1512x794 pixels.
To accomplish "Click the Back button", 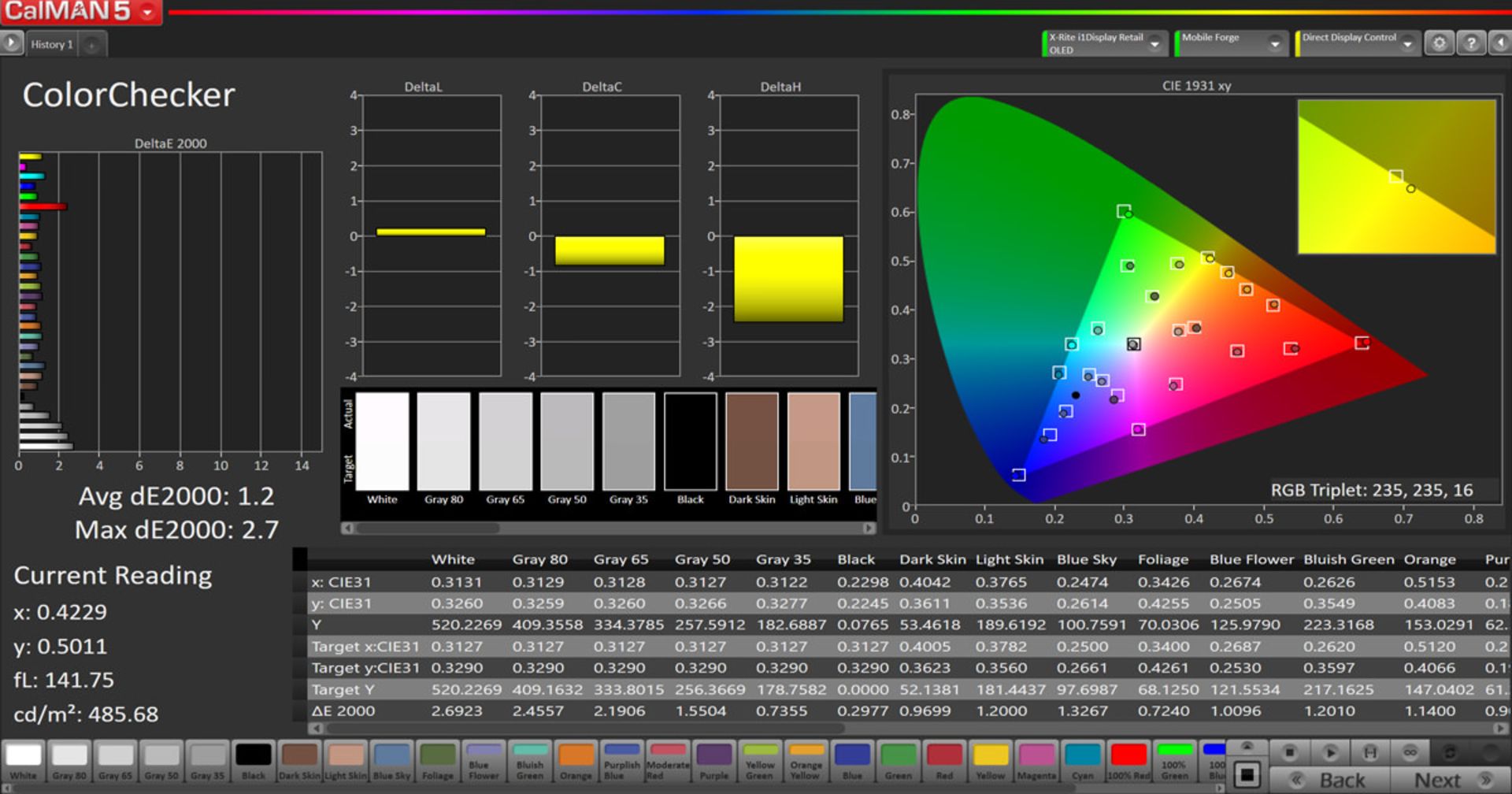I will tap(1331, 780).
